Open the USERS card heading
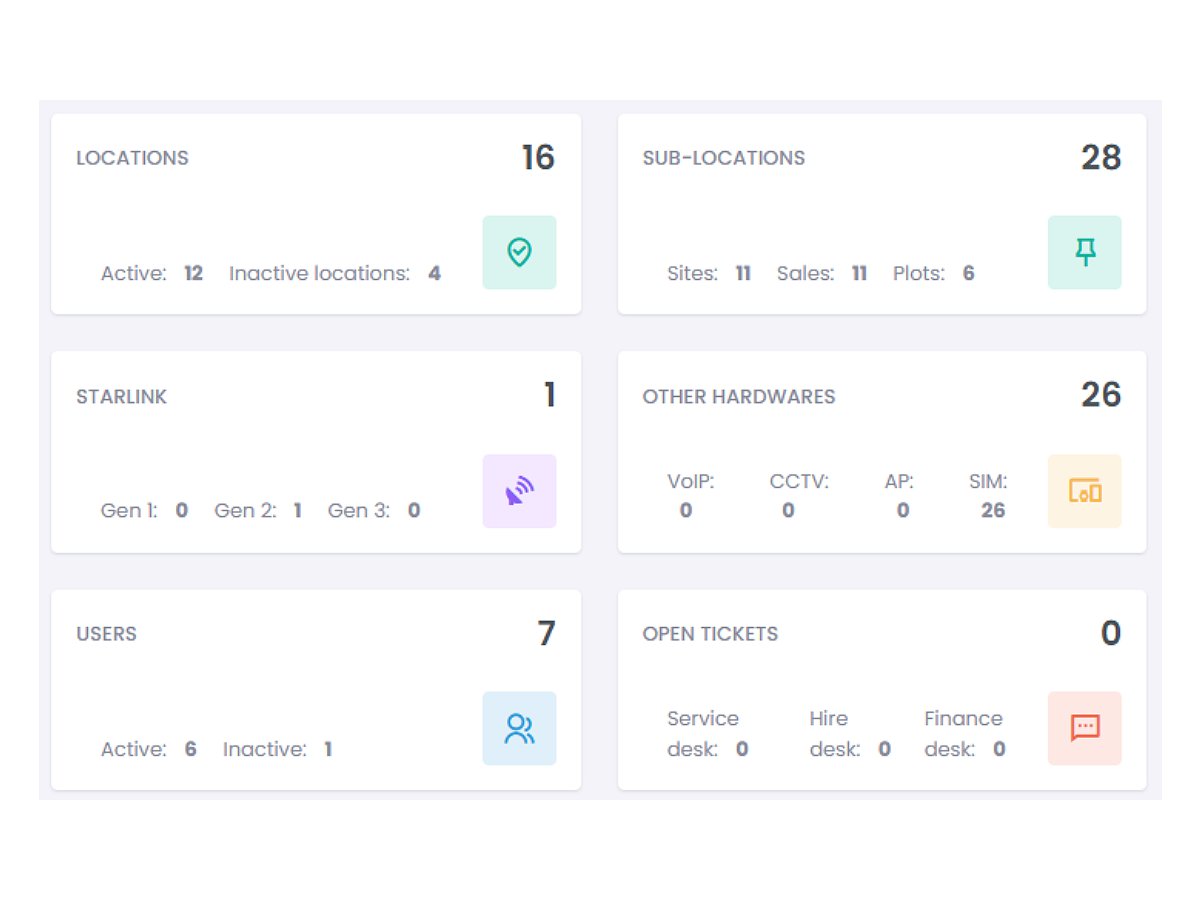Screen dimensions: 1200x900 [106, 634]
